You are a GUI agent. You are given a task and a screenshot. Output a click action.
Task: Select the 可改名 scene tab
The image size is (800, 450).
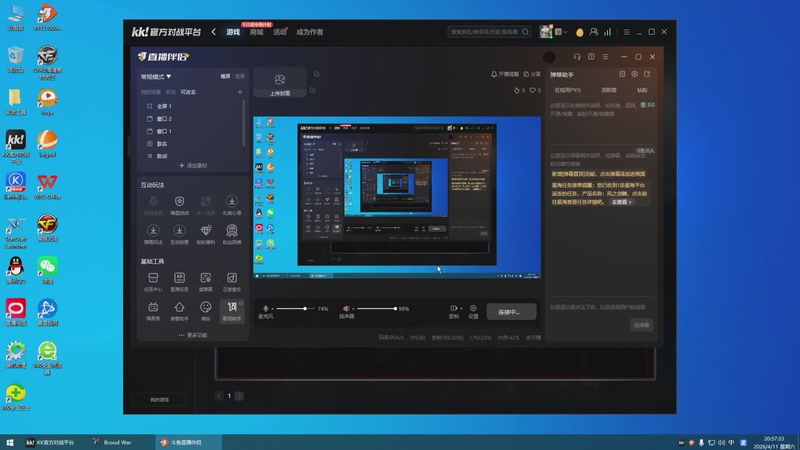[188, 92]
